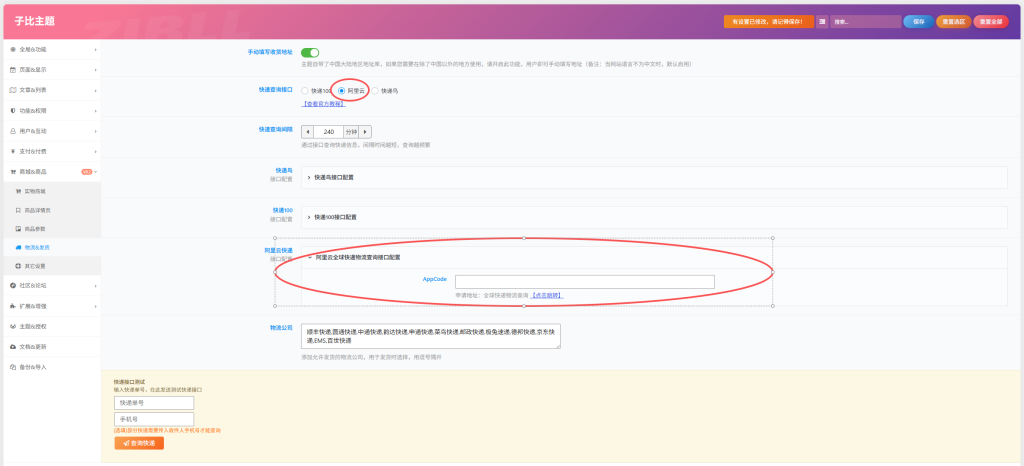Increase the 快递查询间隔 value with right arrow

tap(365, 132)
